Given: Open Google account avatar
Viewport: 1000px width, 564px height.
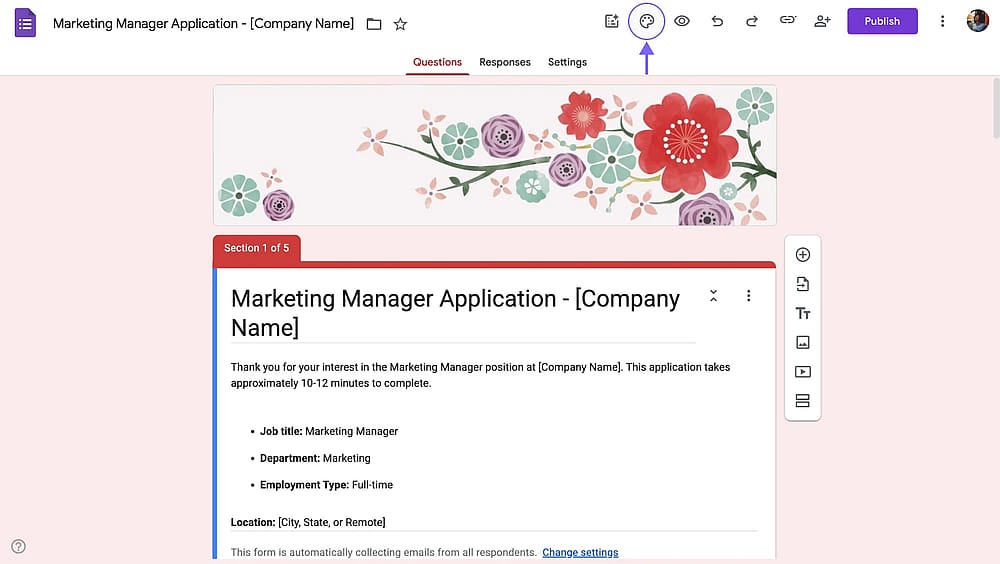Looking at the screenshot, I should click(977, 21).
